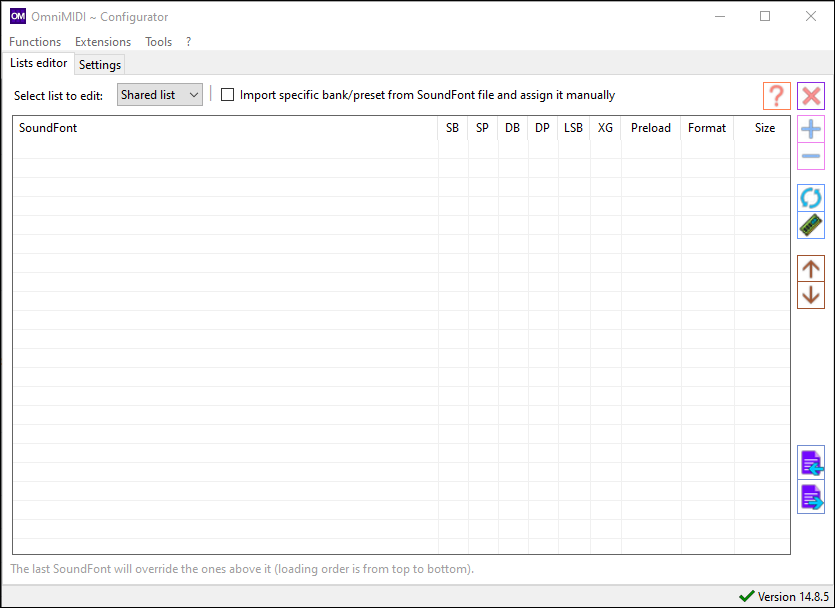Import list using upper purple document icon

click(811, 462)
